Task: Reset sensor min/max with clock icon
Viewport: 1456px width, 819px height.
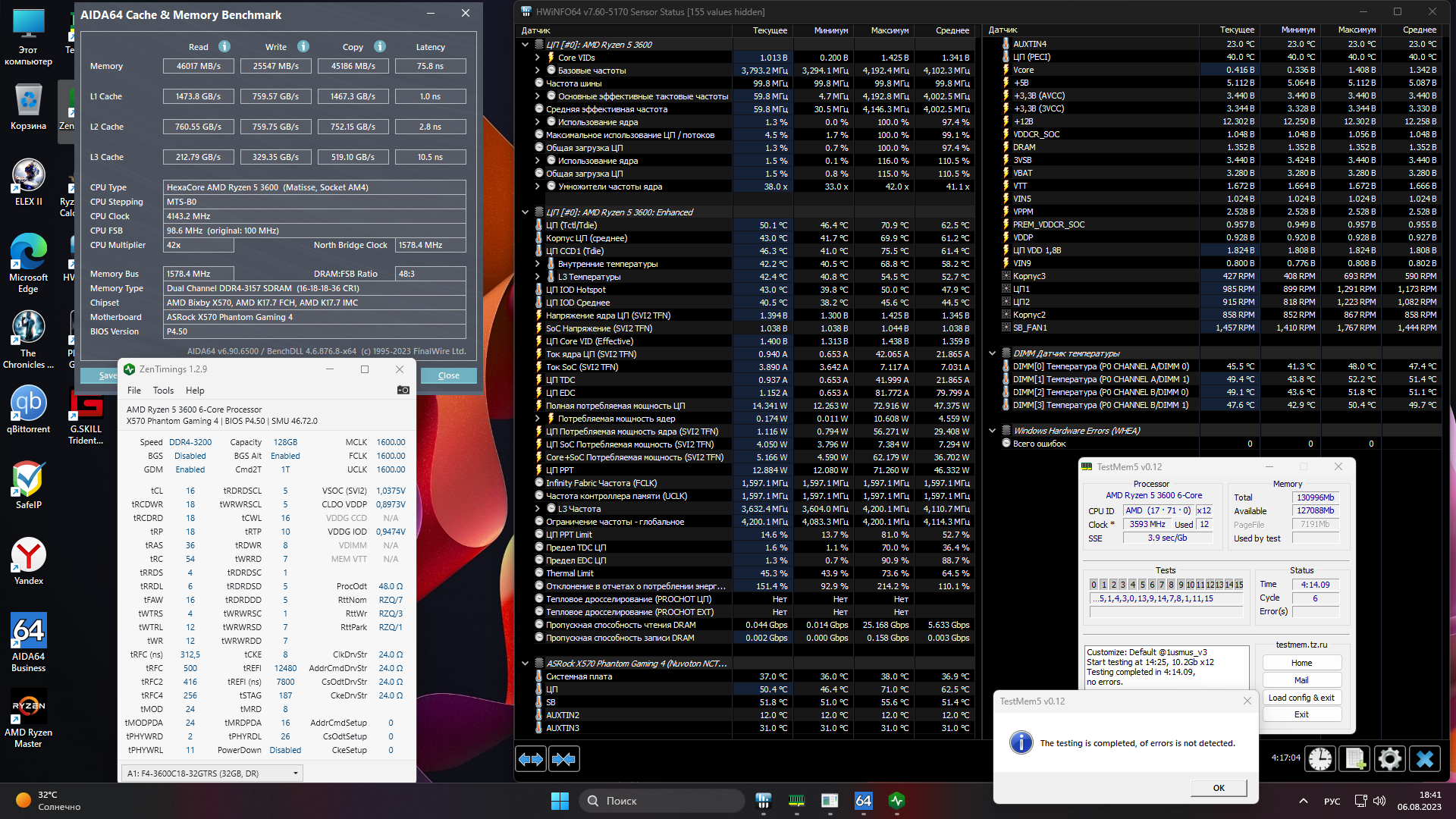Action: [1320, 759]
